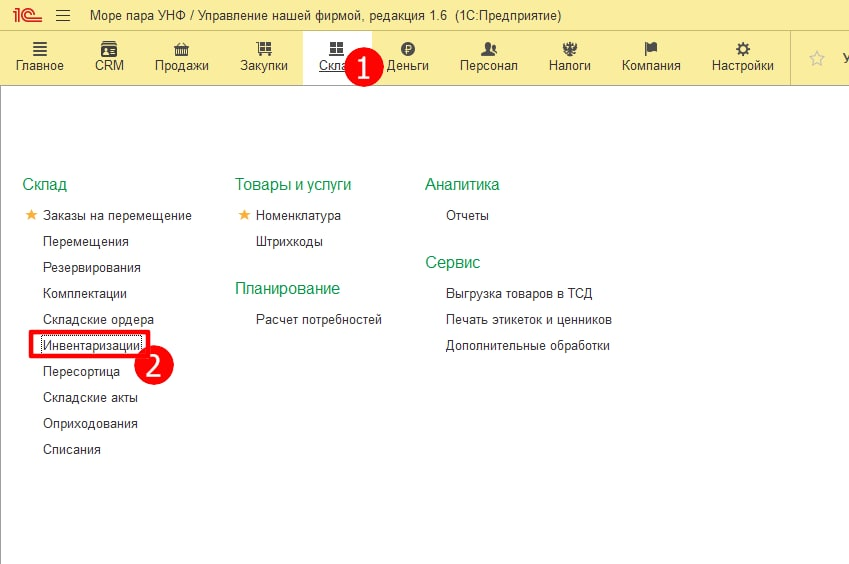Click the Главное section icon
Viewport: 849px width, 564px height.
[x=40, y=49]
